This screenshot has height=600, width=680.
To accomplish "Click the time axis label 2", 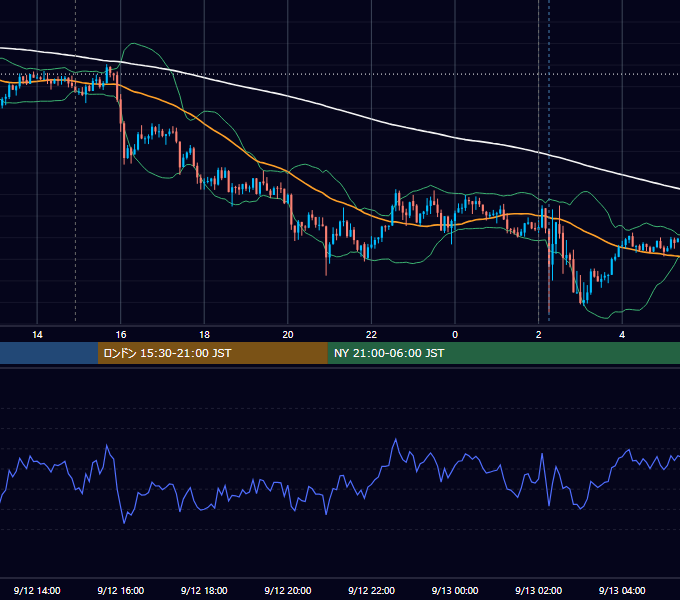I will (539, 334).
